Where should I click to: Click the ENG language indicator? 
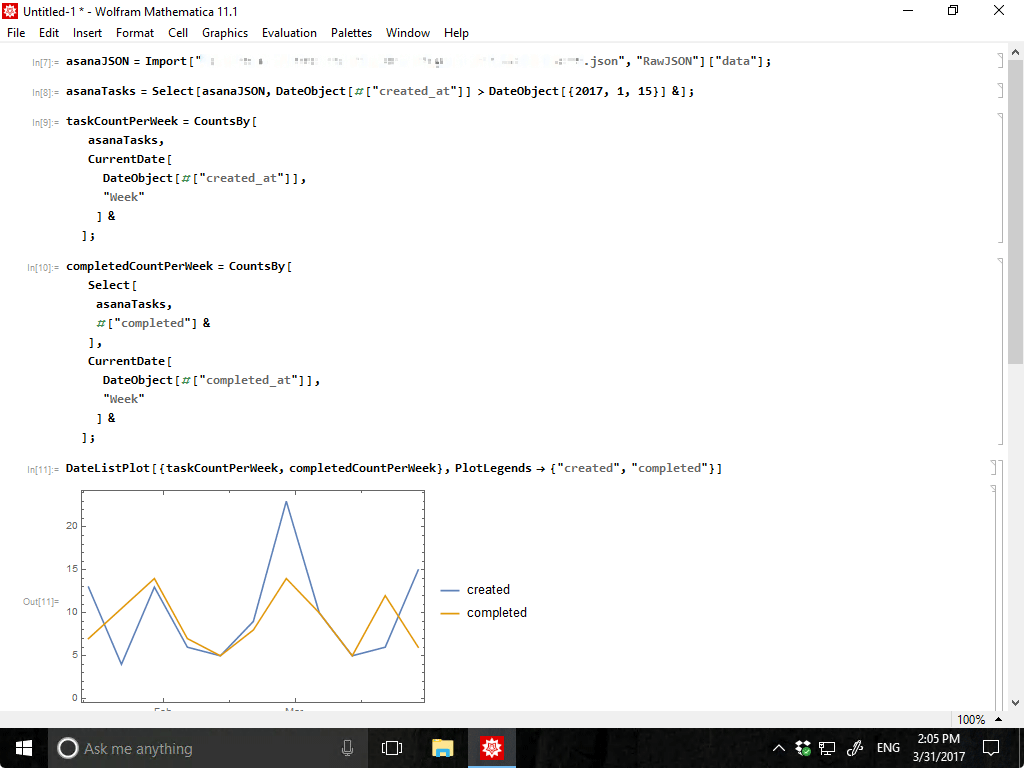[x=888, y=748]
